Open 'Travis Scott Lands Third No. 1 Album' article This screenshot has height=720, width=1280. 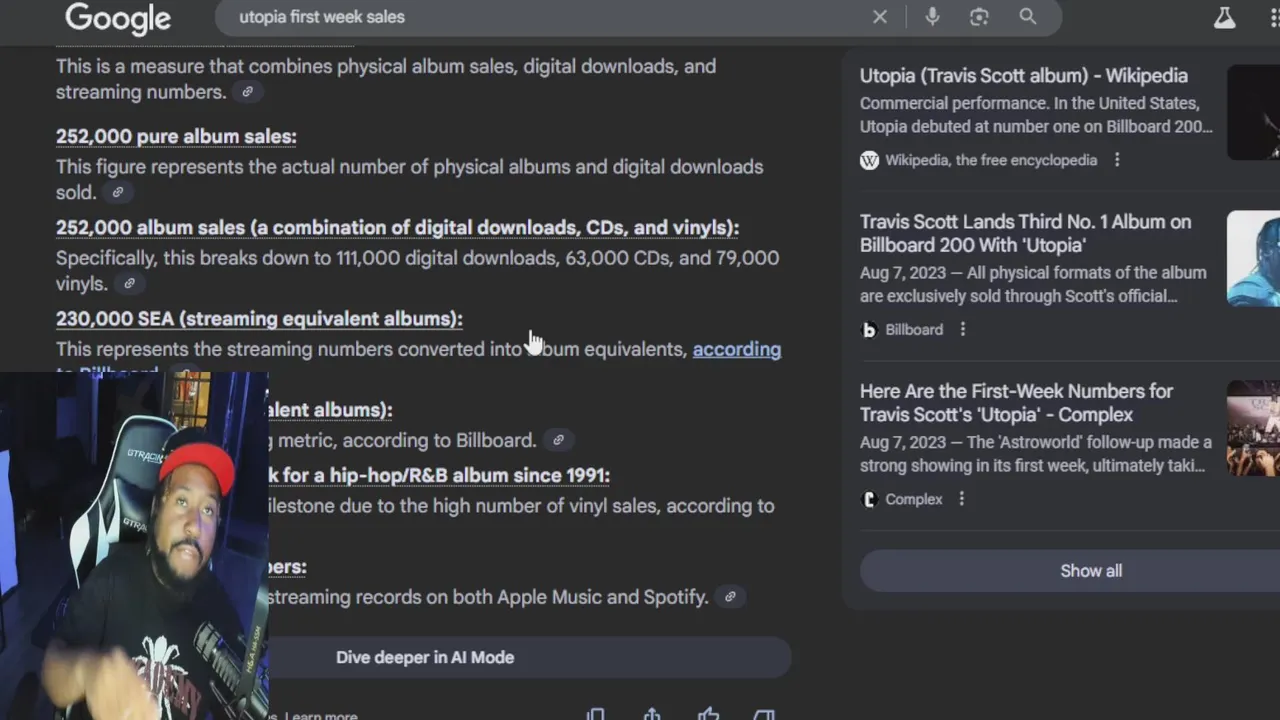[x=1026, y=233]
